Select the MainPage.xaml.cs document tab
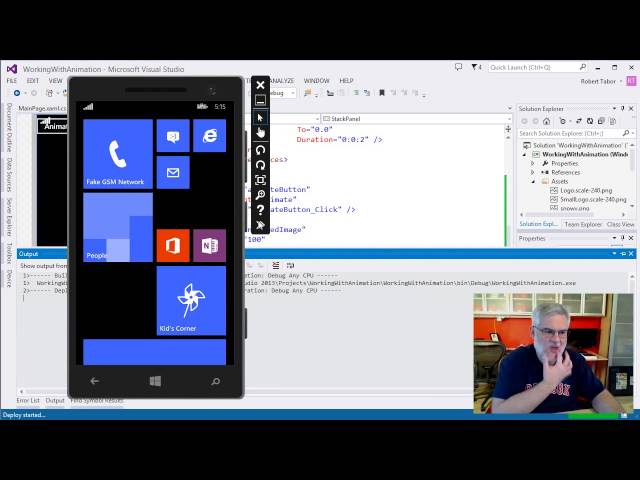This screenshot has height=480, width=640. [42, 109]
